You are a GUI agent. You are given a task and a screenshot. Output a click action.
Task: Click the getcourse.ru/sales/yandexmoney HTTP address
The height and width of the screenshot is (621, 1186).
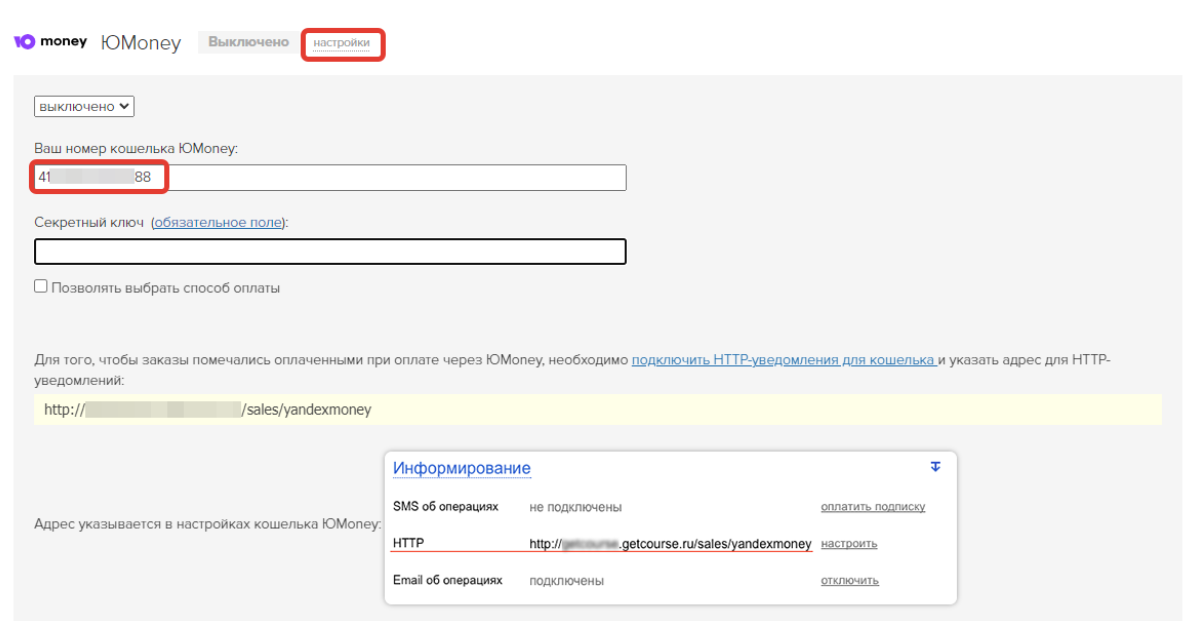pyautogui.click(x=670, y=544)
